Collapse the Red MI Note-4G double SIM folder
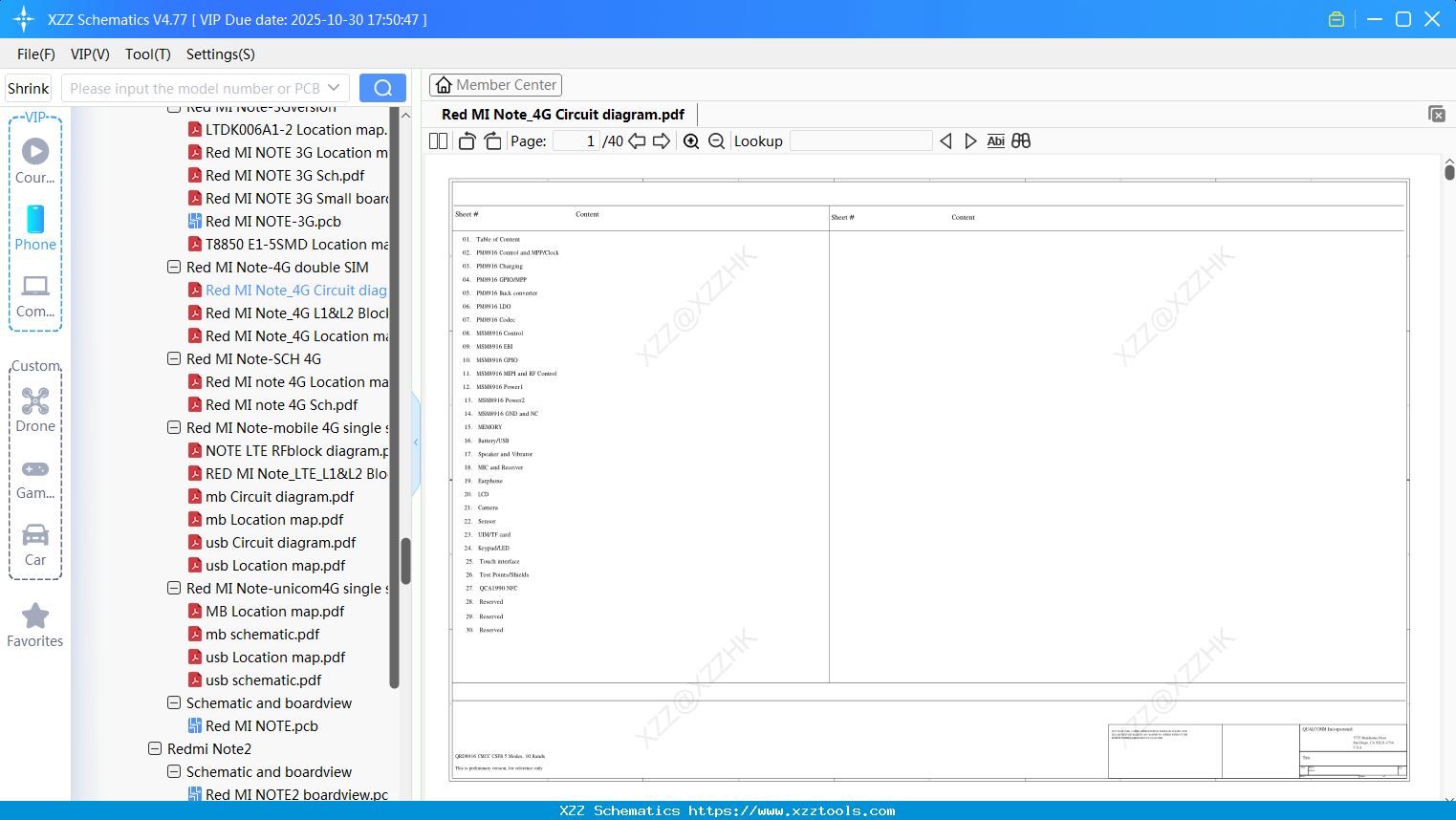The height and width of the screenshot is (820, 1456). [174, 268]
